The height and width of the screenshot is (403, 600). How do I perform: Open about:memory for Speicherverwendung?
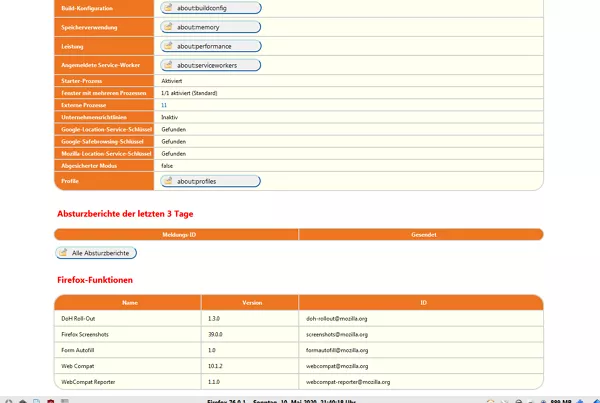(210, 27)
